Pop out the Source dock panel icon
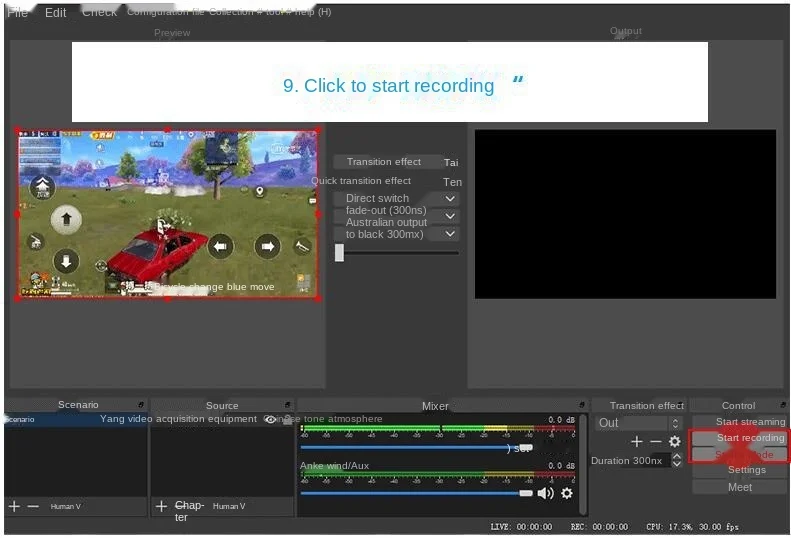 pyautogui.click(x=287, y=405)
